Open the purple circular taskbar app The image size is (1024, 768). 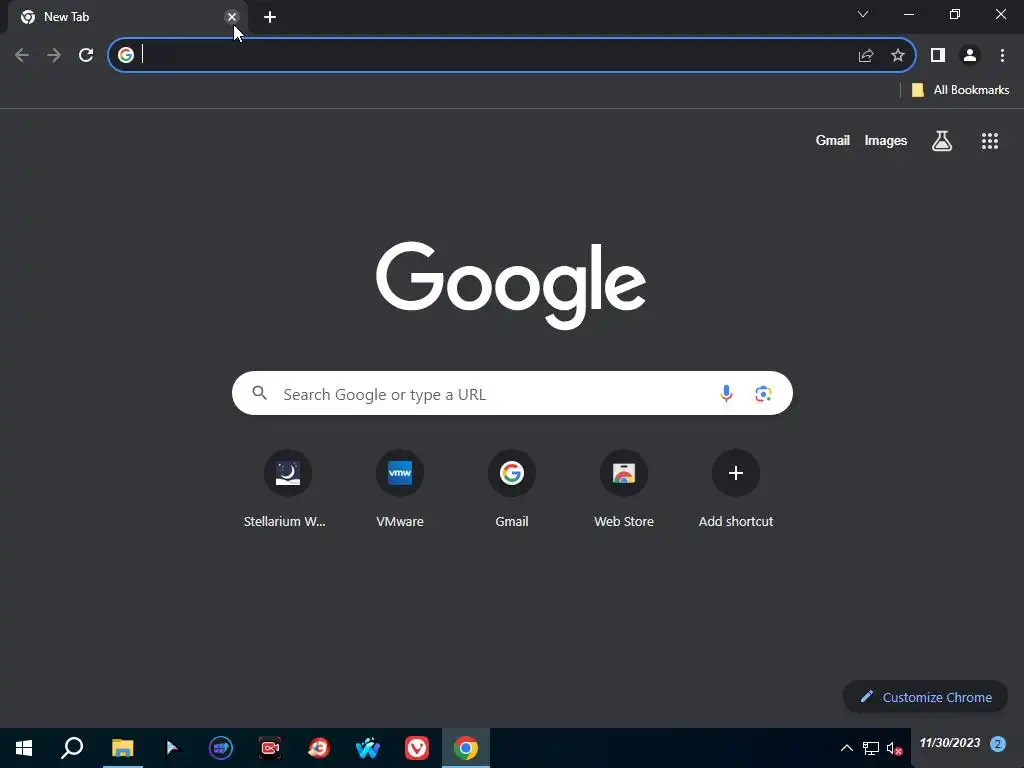pos(221,748)
